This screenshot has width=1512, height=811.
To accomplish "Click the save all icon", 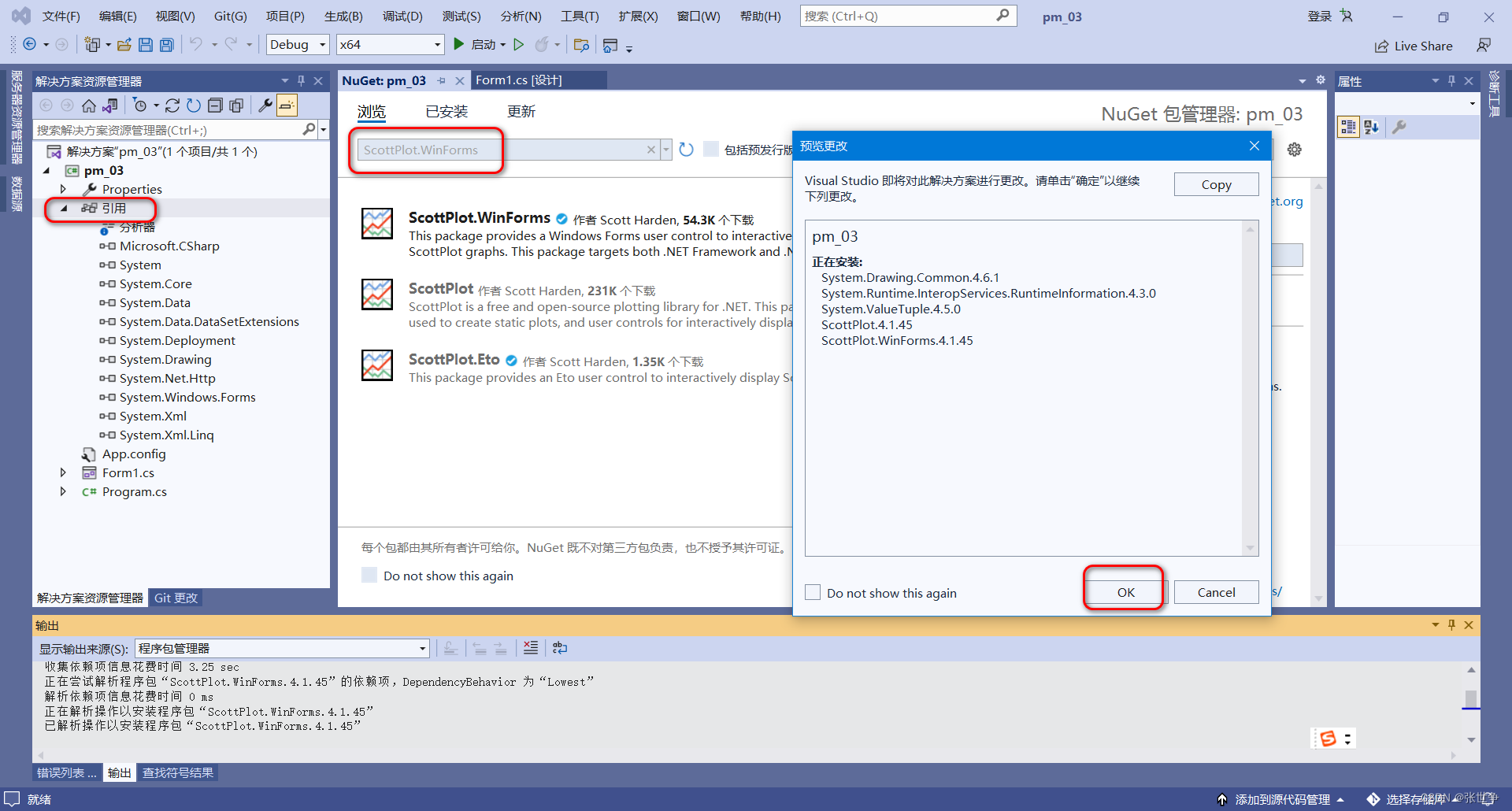I will [166, 45].
